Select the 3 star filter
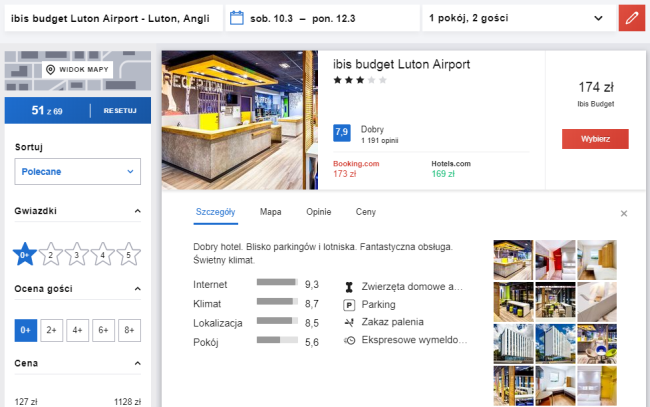The height and width of the screenshot is (407, 650). click(x=77, y=254)
